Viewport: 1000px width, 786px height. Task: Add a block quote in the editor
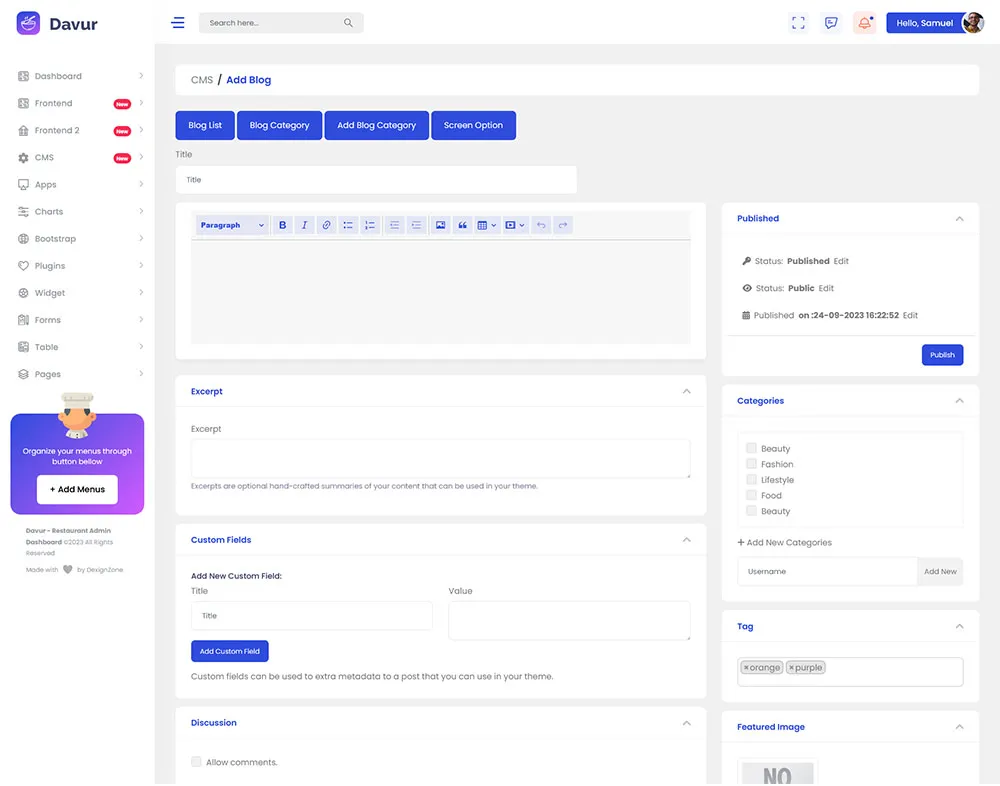(462, 225)
